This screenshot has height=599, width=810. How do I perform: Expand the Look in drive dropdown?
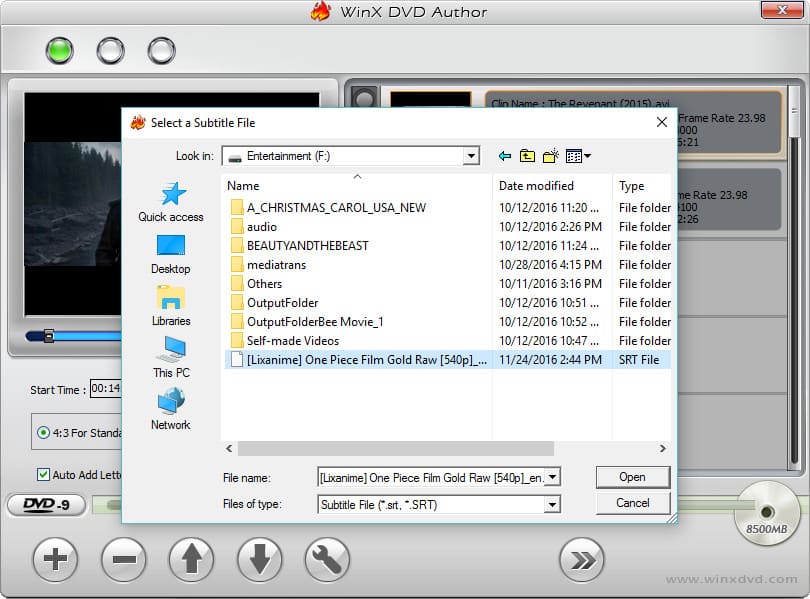coord(471,156)
